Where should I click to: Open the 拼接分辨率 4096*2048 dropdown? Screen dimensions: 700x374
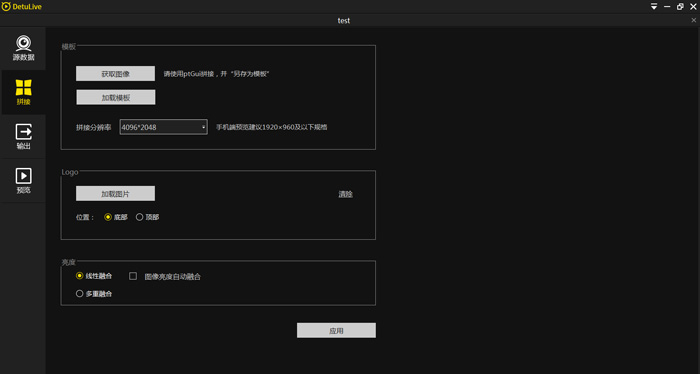click(x=163, y=127)
